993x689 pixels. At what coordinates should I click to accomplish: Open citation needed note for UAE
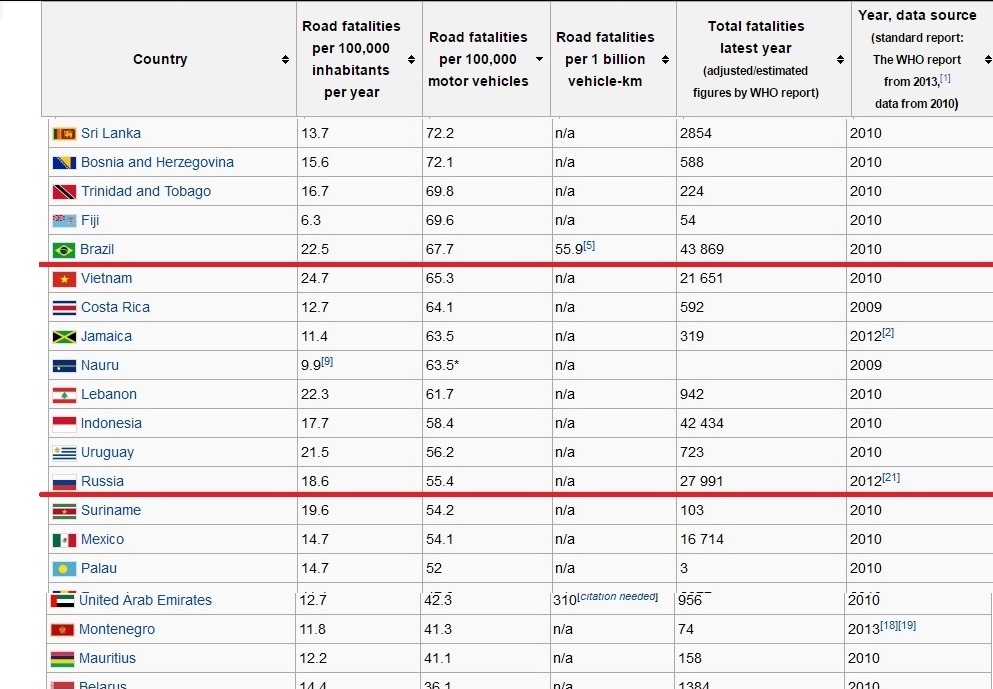pos(618,597)
